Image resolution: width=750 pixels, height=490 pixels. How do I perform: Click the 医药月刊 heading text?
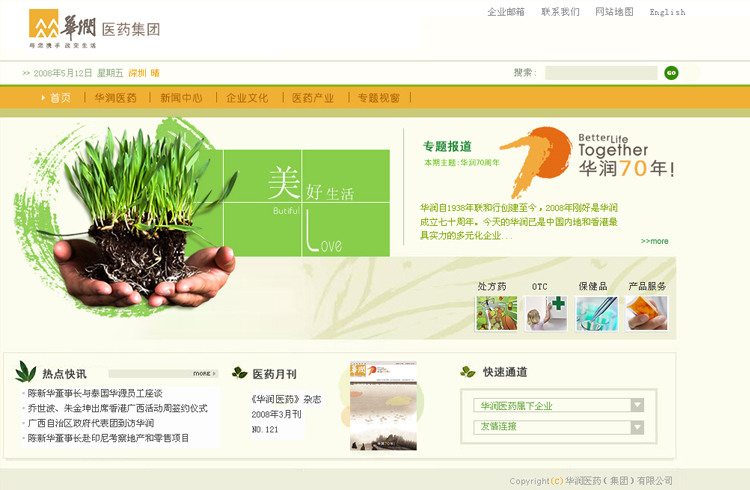275,374
